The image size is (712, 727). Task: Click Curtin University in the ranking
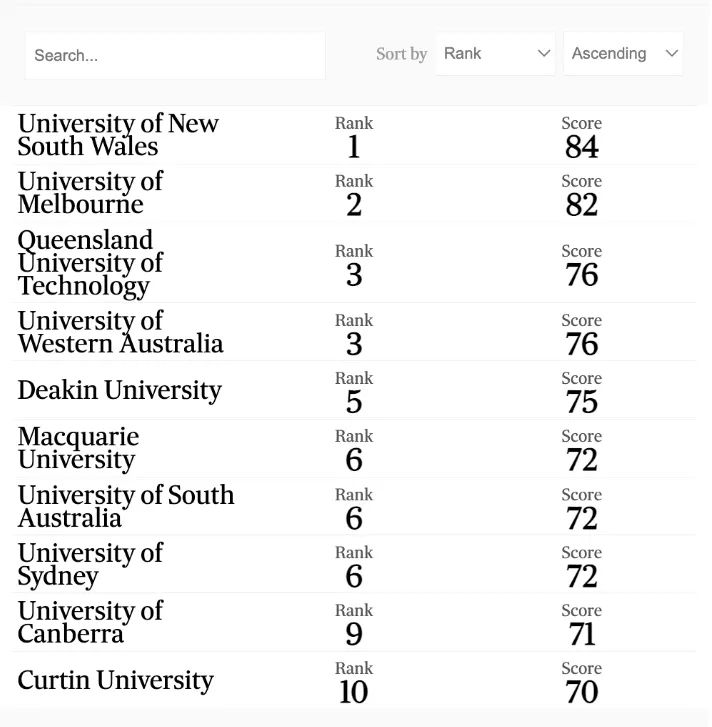point(115,681)
